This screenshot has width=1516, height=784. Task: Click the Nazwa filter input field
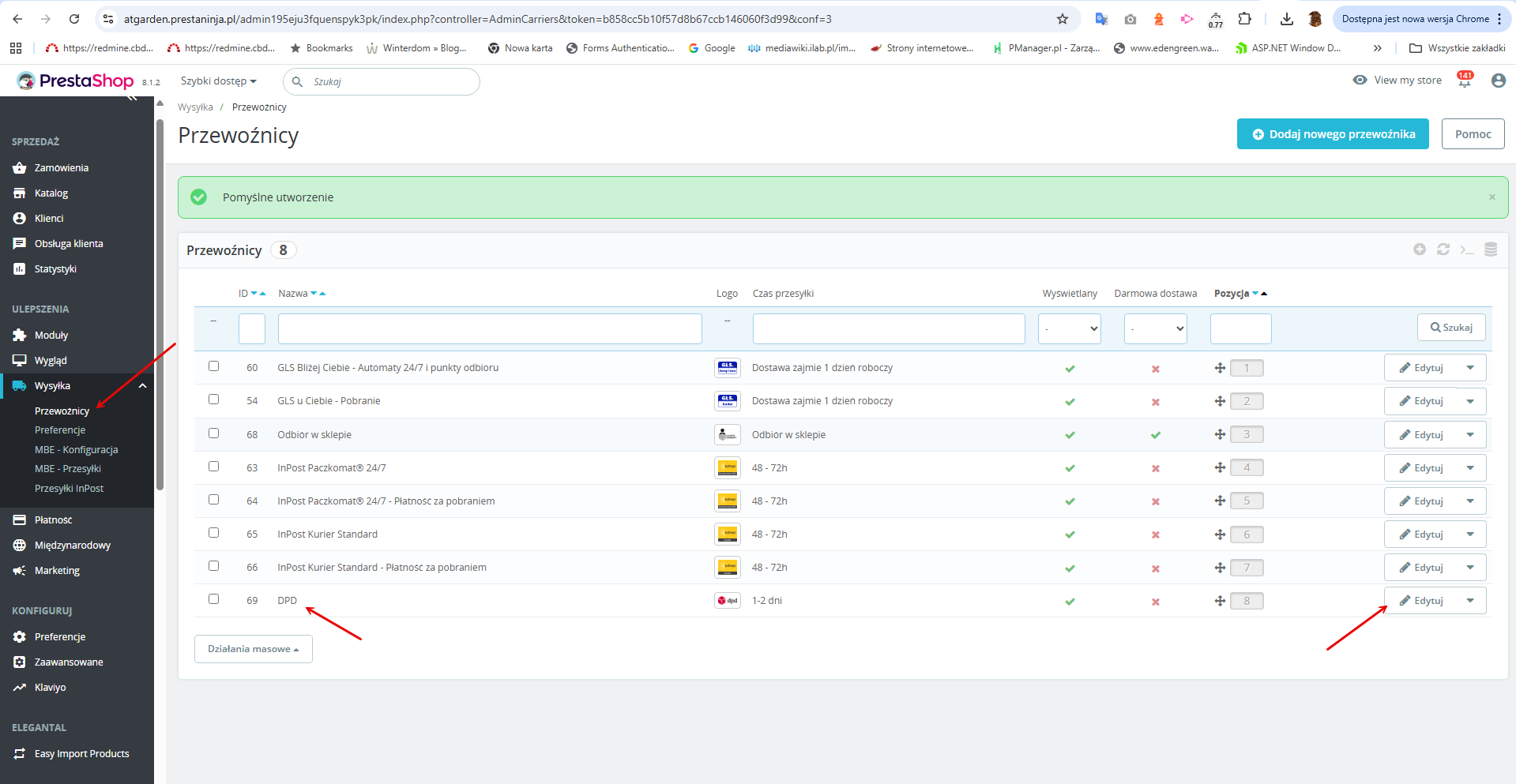click(x=490, y=328)
